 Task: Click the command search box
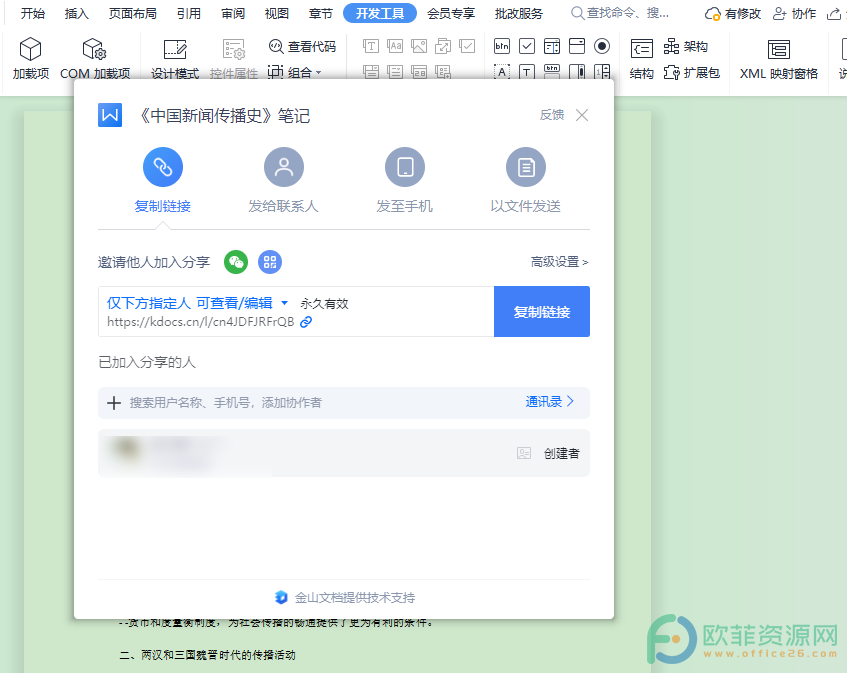click(621, 13)
